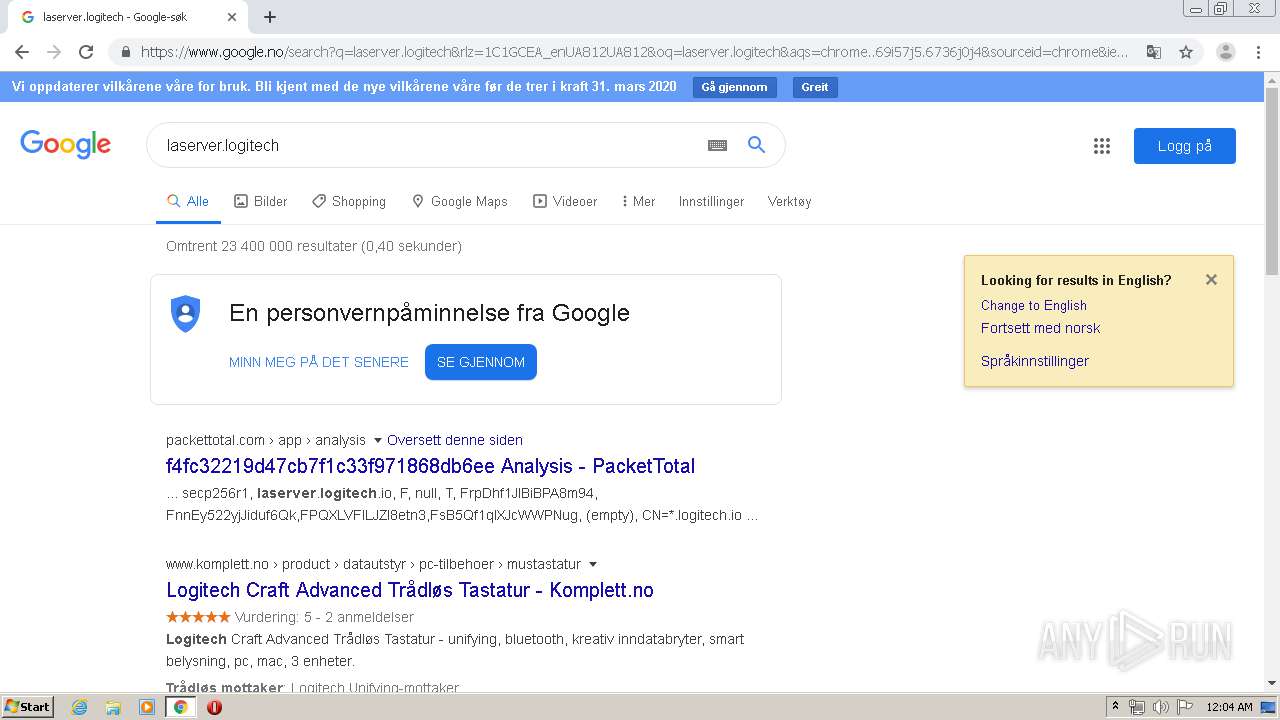Expand packettotal.com result options arrow
This screenshot has height=720, width=1280.
pos(377,440)
